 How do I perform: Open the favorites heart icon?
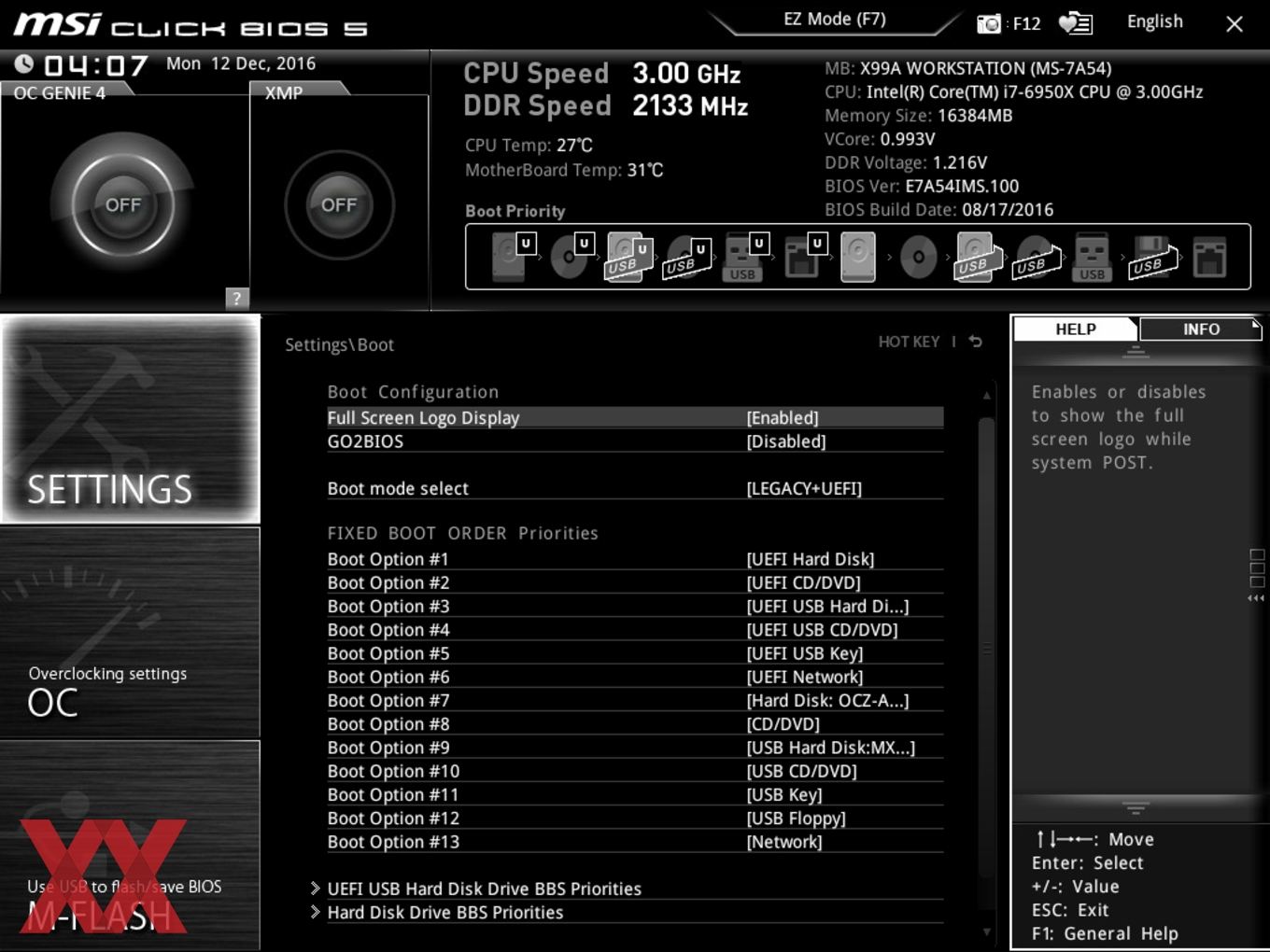(x=1075, y=23)
